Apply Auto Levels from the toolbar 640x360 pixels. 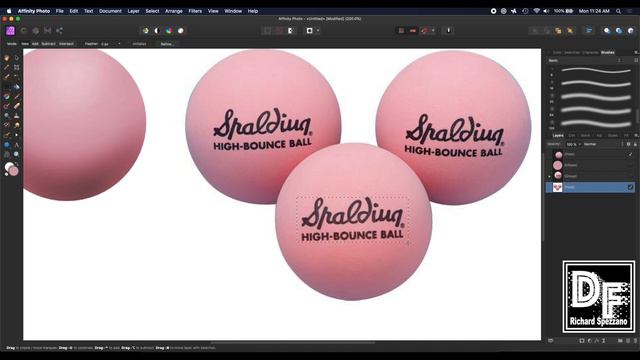pos(145,31)
